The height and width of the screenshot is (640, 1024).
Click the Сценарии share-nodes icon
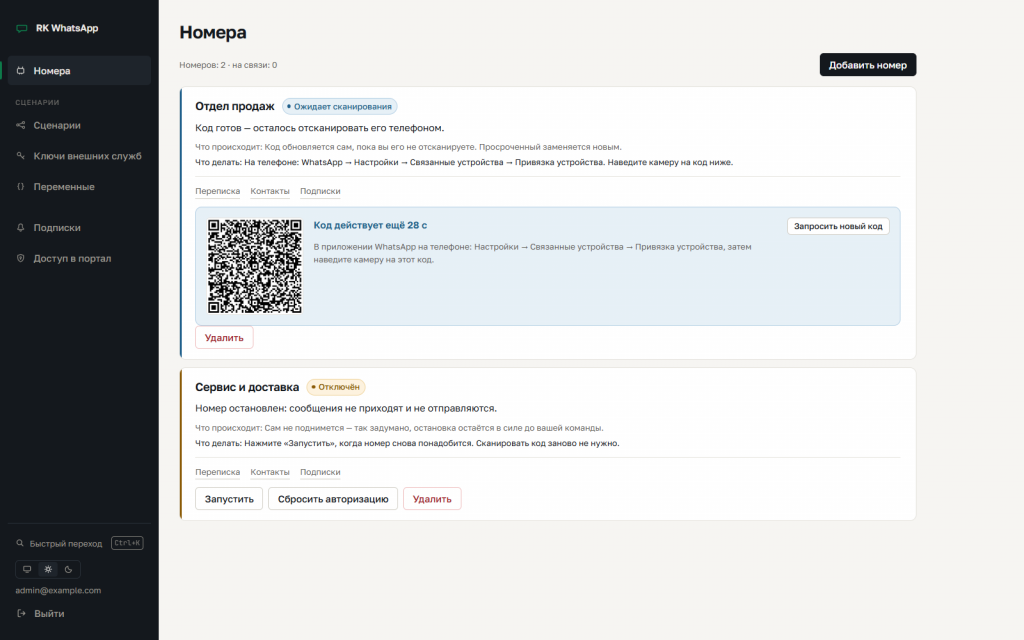21,125
